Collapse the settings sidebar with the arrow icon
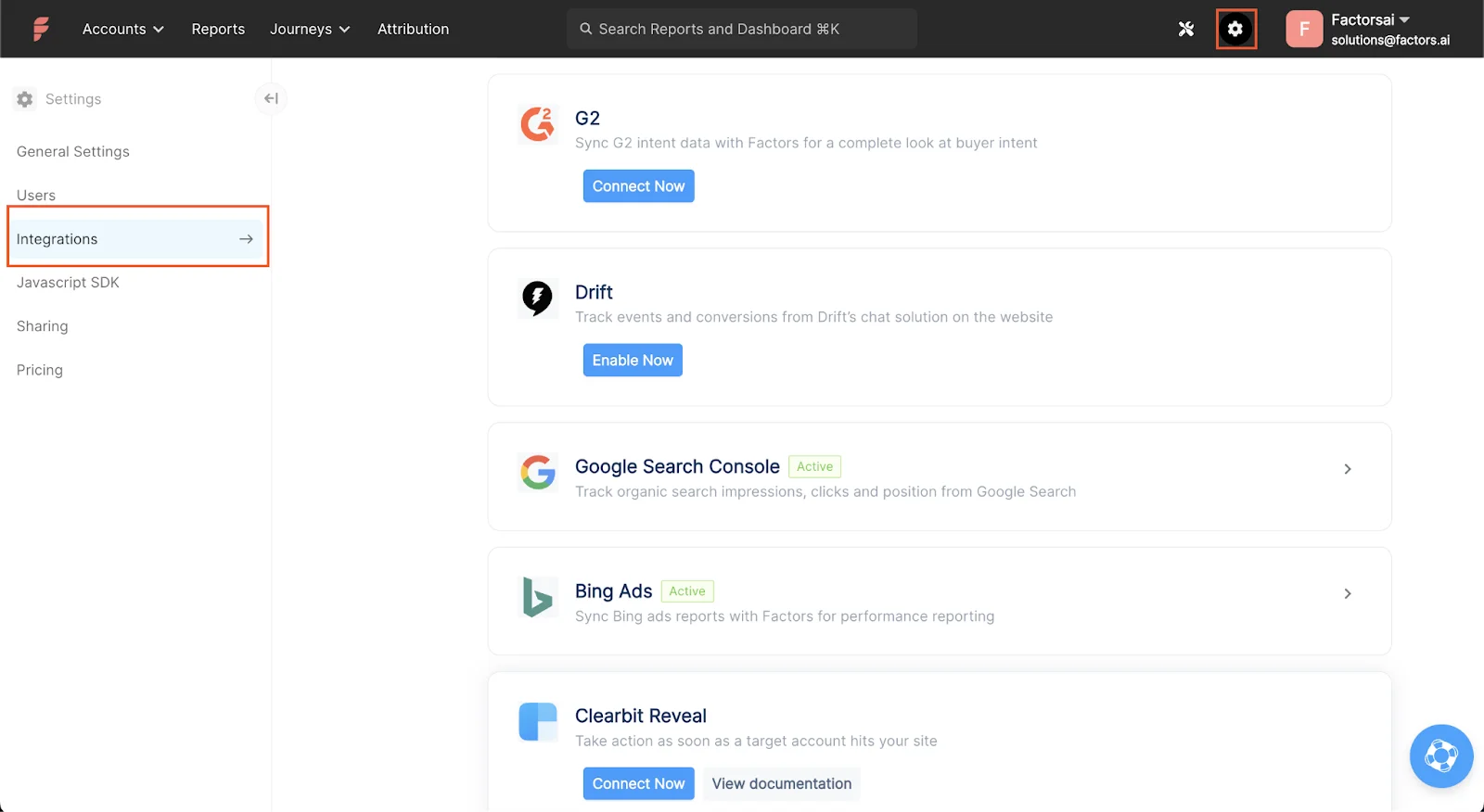Screen dimensions: 1484x812 tap(271, 98)
